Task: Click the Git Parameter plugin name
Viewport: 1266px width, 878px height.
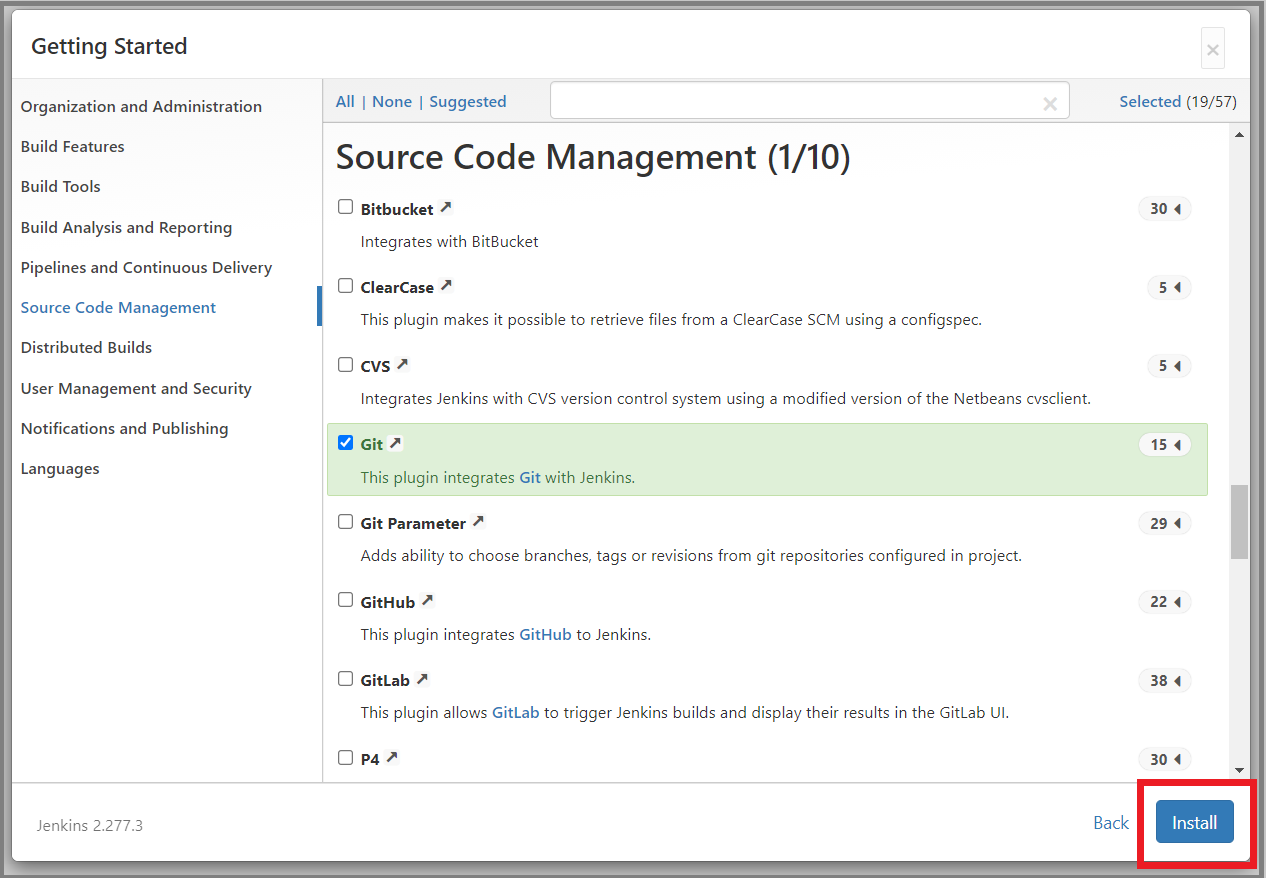Action: point(413,523)
